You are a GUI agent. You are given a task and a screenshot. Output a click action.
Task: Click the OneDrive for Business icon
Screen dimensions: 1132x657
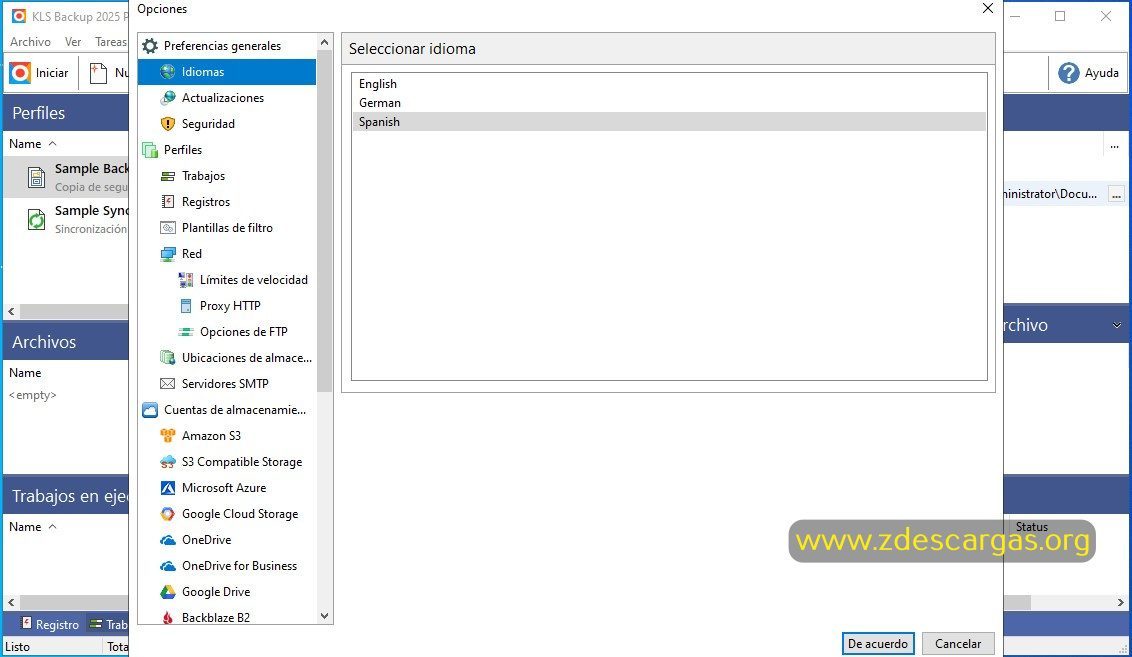point(167,566)
